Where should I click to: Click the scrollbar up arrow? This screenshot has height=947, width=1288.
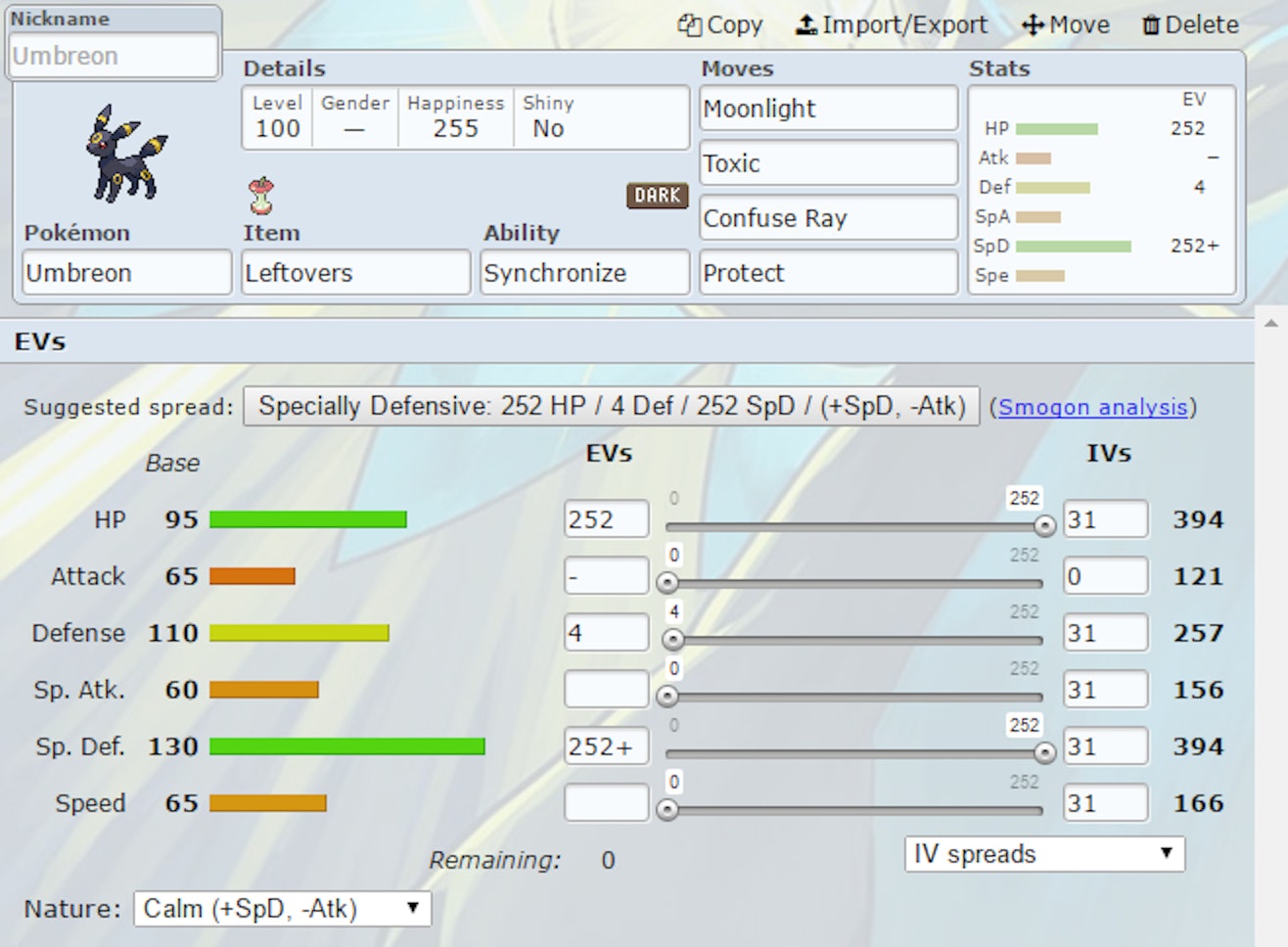pos(1270,324)
